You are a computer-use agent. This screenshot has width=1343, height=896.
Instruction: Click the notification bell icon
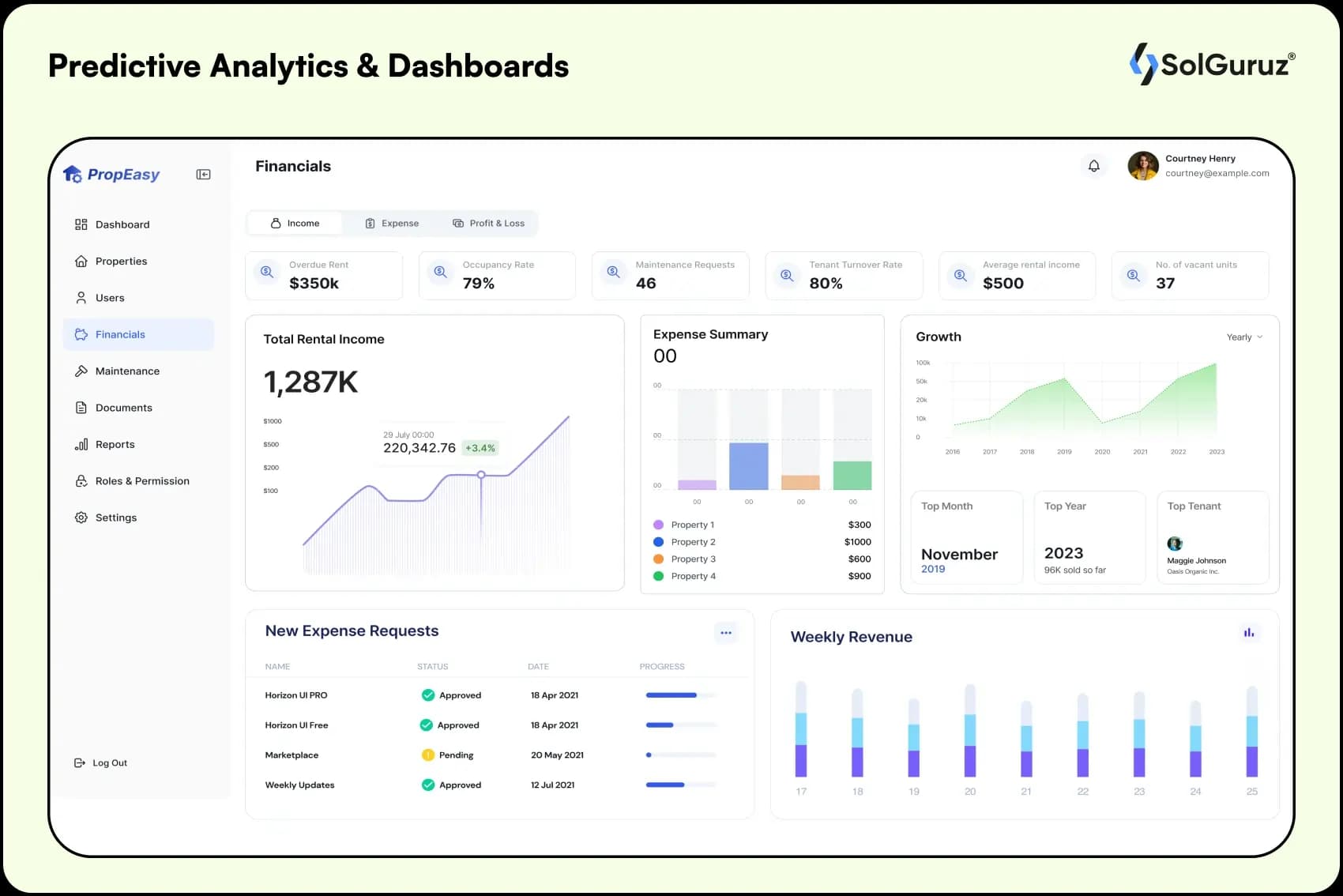pos(1093,166)
